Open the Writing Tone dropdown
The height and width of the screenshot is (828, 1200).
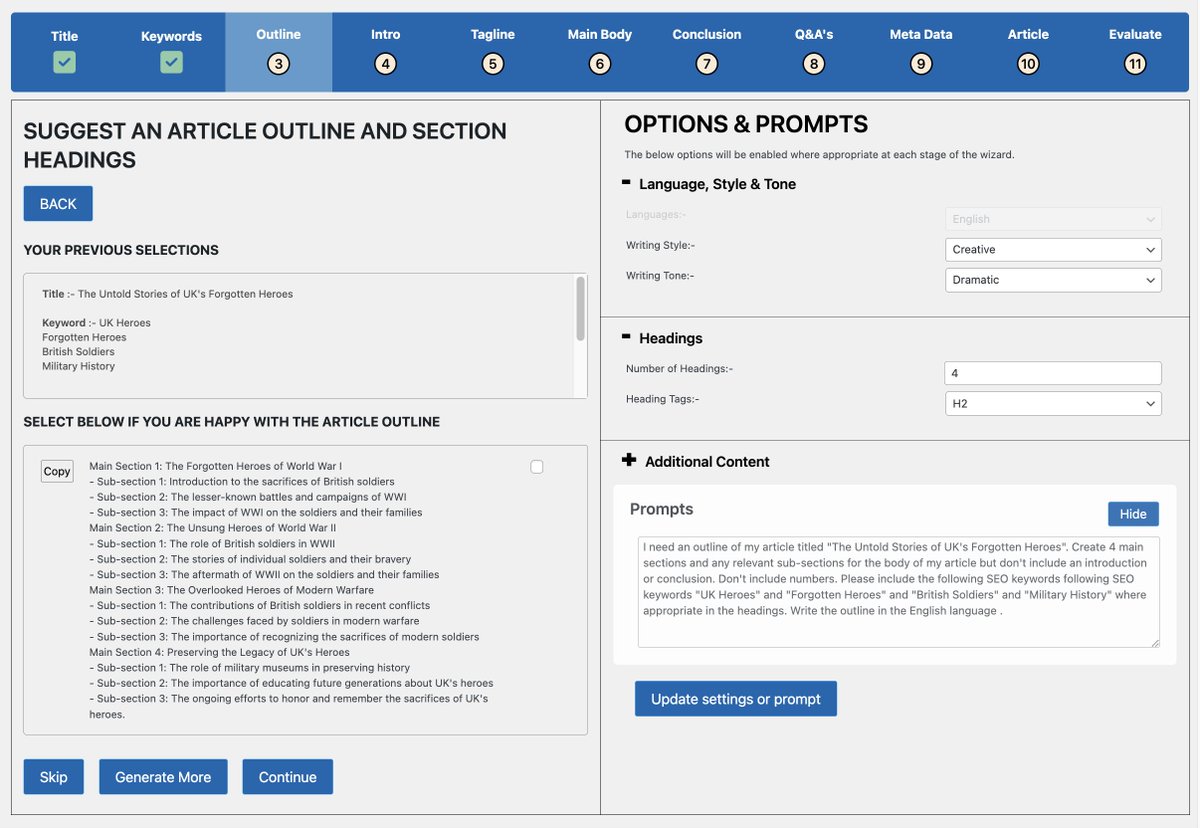tap(1053, 280)
